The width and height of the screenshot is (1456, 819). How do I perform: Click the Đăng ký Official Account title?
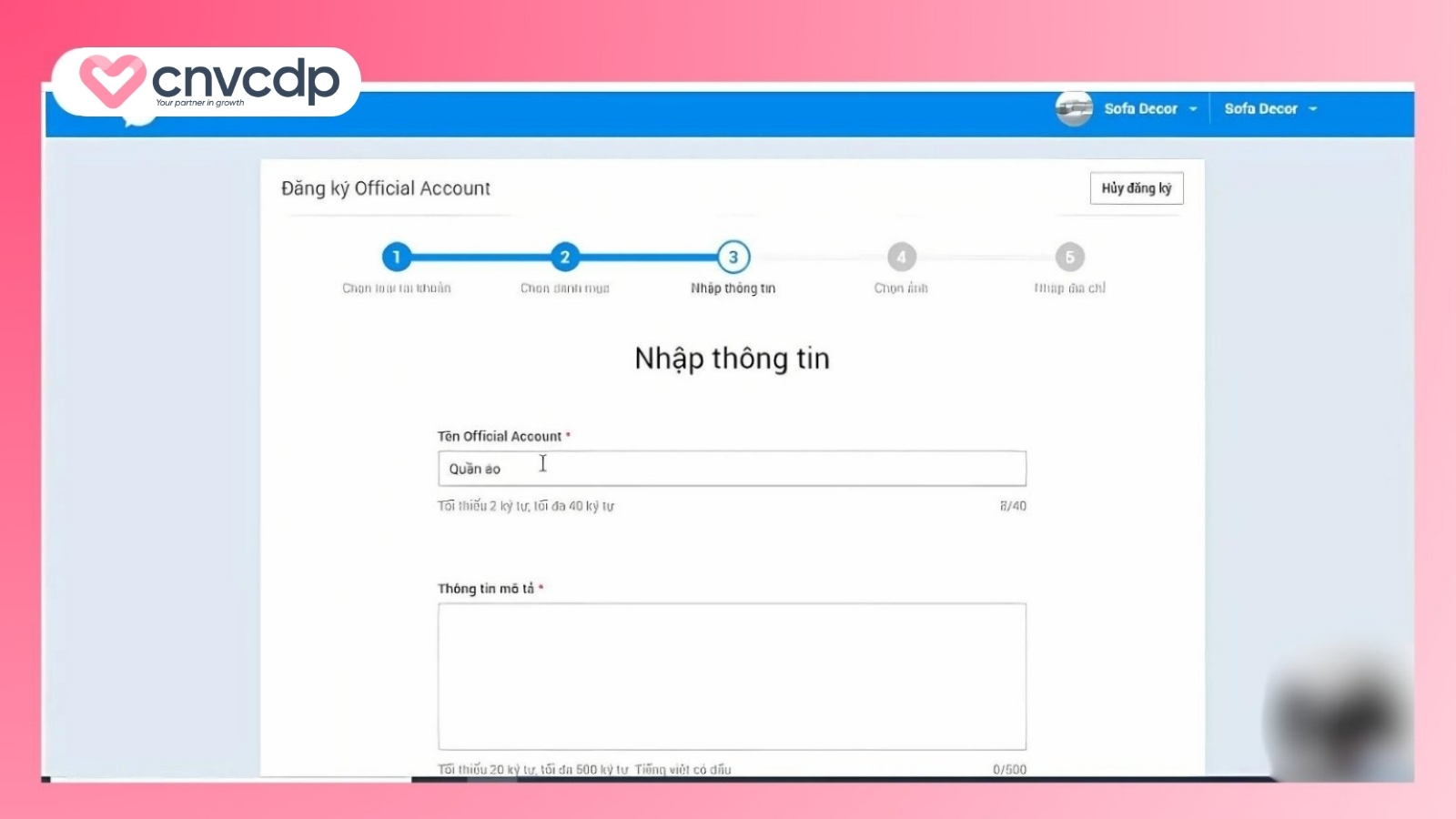click(x=386, y=188)
